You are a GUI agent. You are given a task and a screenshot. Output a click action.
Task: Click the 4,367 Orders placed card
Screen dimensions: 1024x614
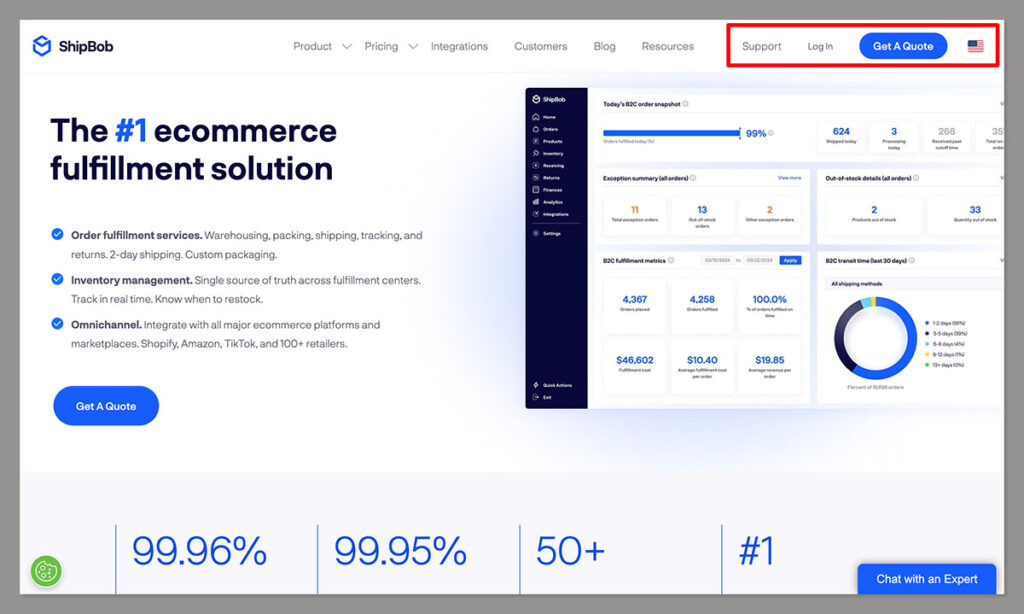click(x=634, y=305)
